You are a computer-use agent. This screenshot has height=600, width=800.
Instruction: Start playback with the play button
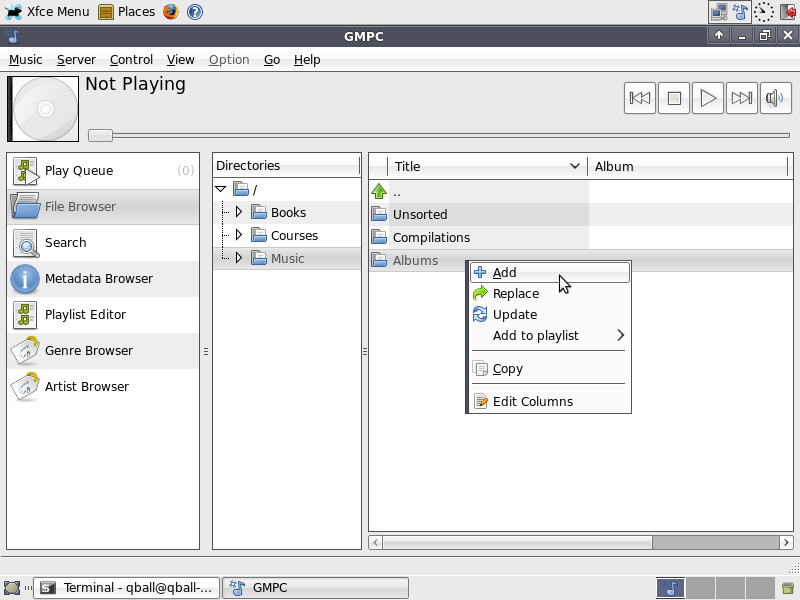(708, 98)
